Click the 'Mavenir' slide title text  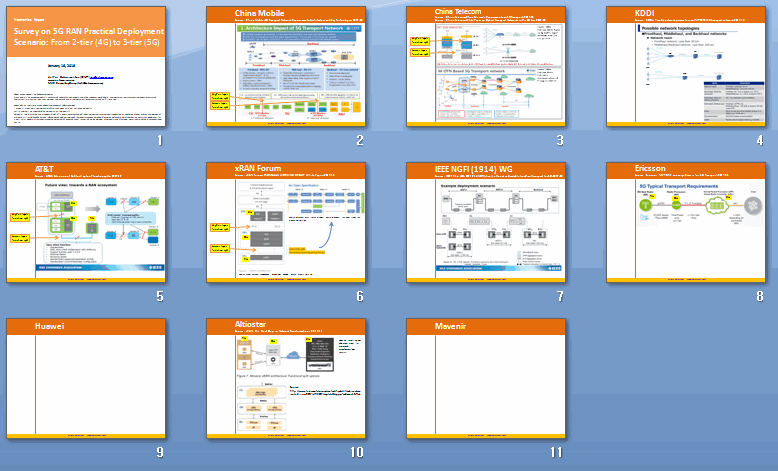(x=450, y=326)
